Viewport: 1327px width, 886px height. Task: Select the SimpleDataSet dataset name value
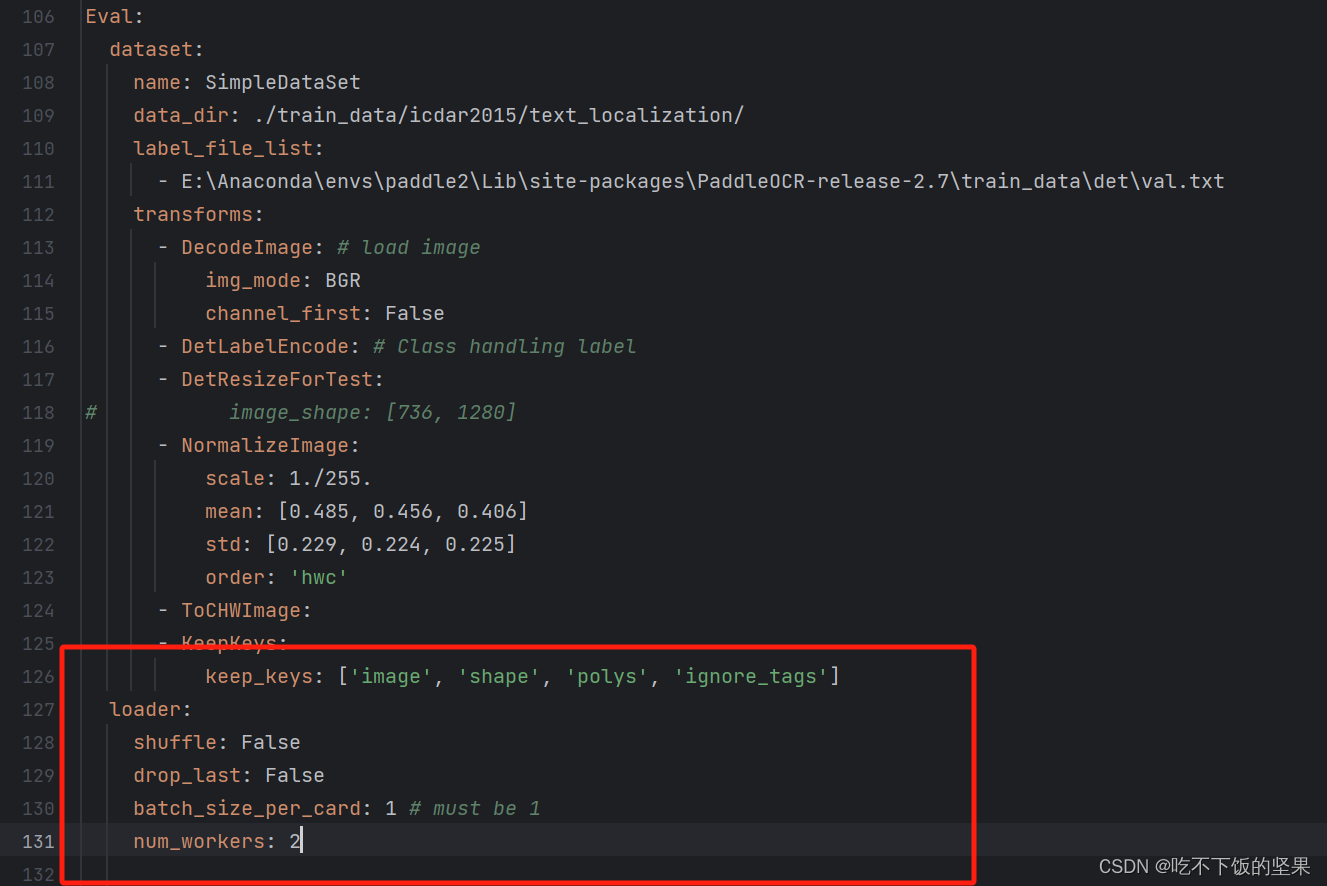tap(283, 82)
